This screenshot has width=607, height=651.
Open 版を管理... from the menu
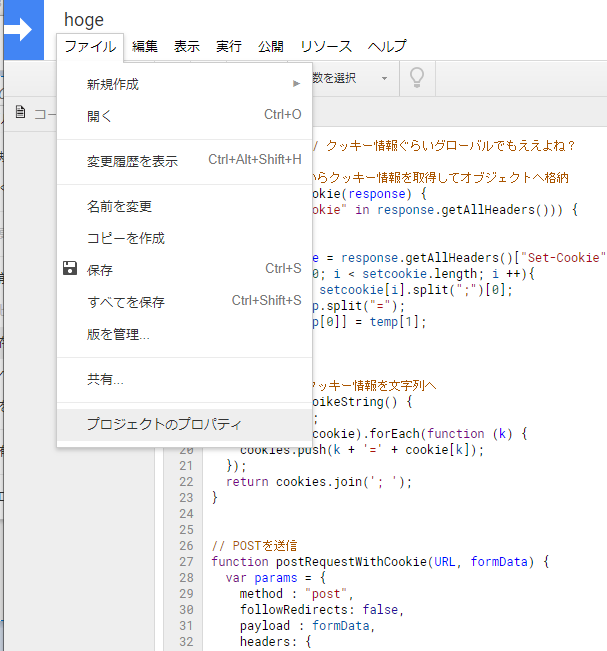pos(184,334)
